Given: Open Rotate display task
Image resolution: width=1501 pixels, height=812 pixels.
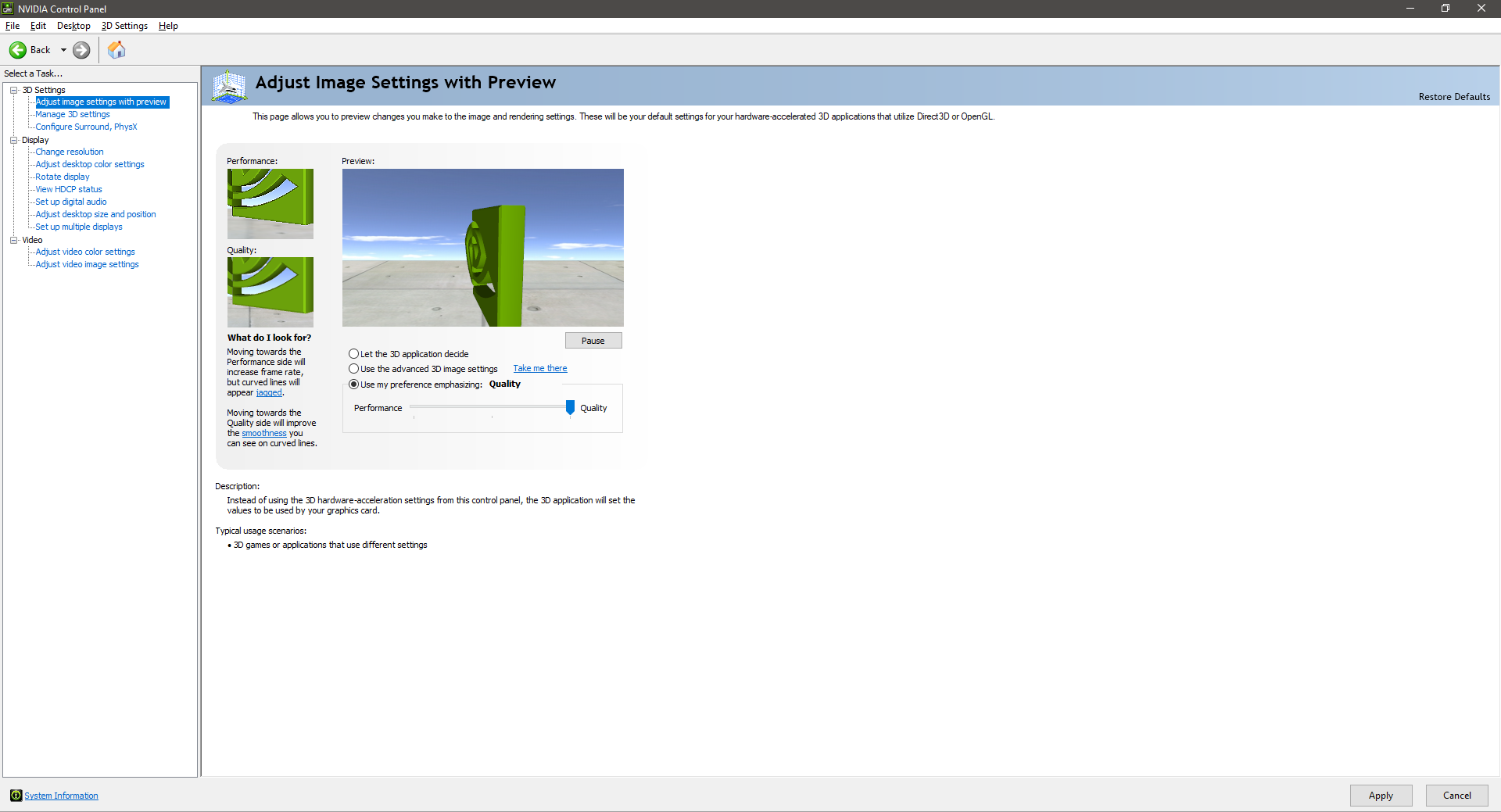Looking at the screenshot, I should pos(63,177).
